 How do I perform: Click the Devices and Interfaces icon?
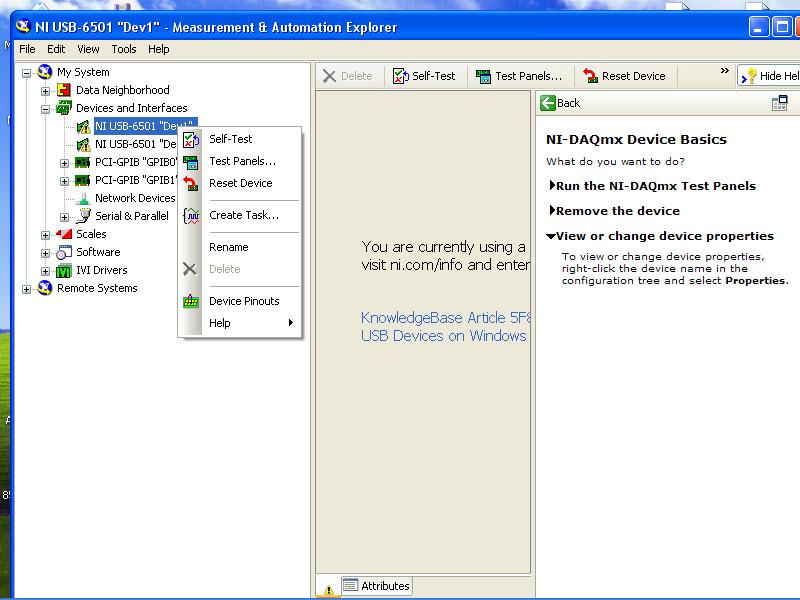coord(64,108)
